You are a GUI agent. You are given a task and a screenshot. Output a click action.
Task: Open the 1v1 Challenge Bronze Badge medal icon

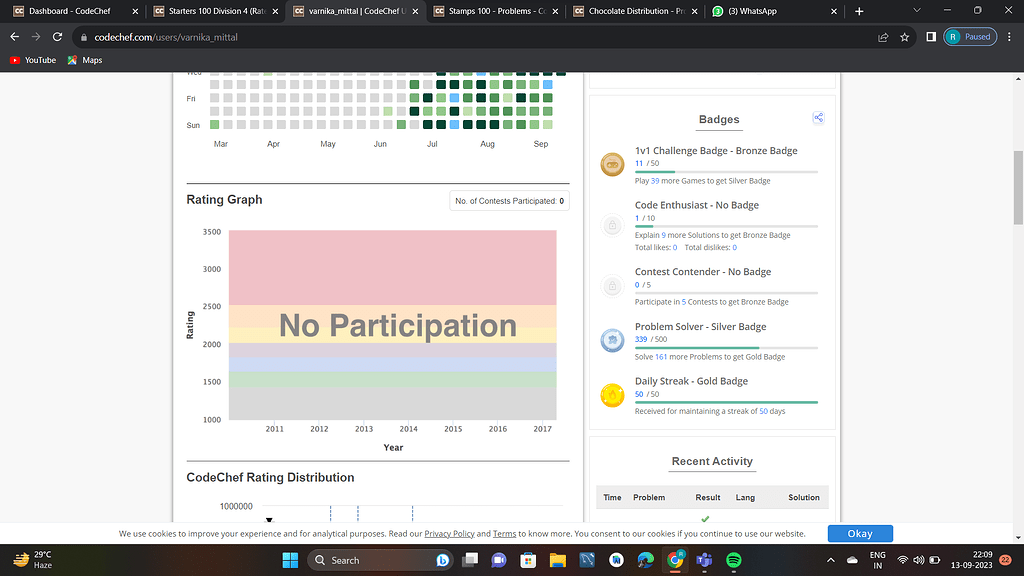coord(612,164)
